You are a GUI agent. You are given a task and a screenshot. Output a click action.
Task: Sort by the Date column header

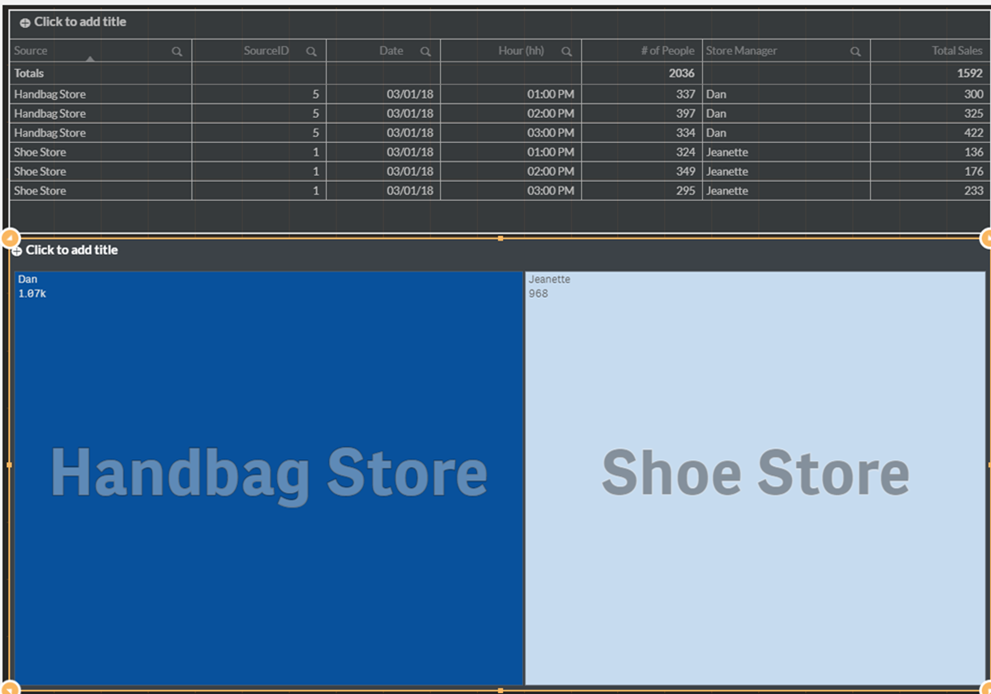tap(391, 51)
